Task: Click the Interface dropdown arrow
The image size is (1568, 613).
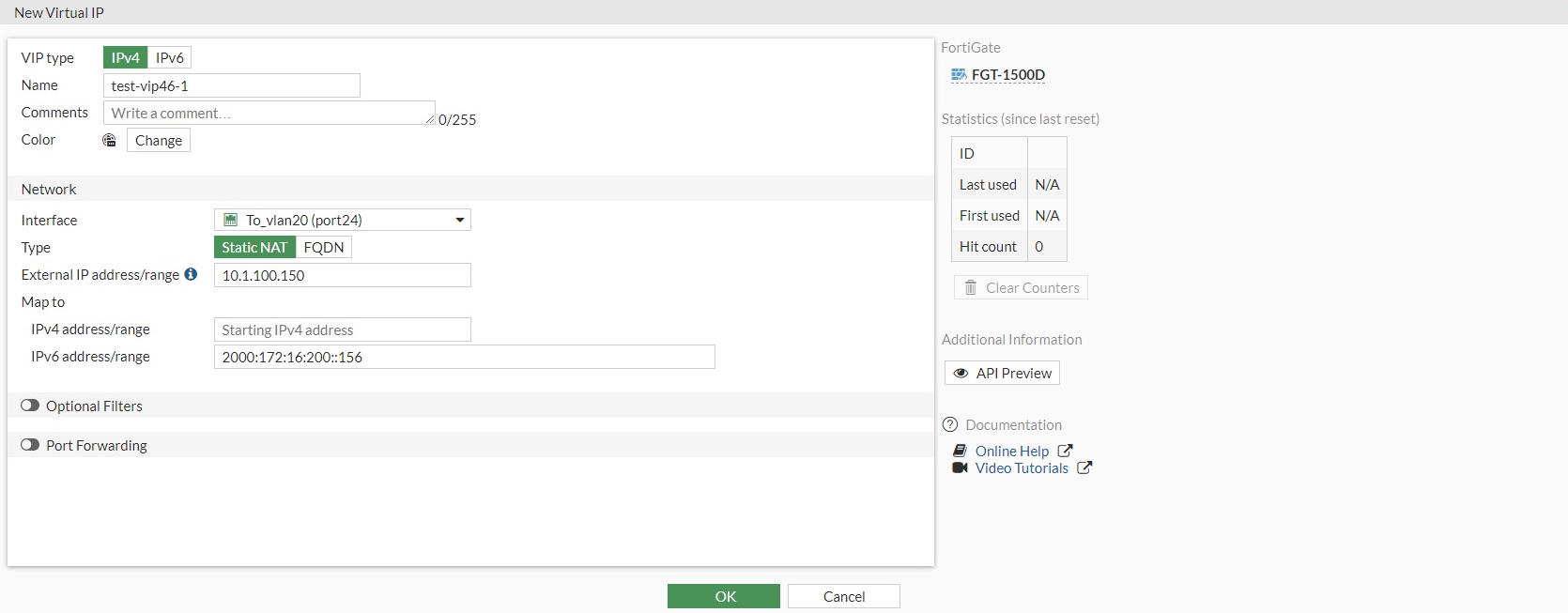Action: tap(460, 221)
